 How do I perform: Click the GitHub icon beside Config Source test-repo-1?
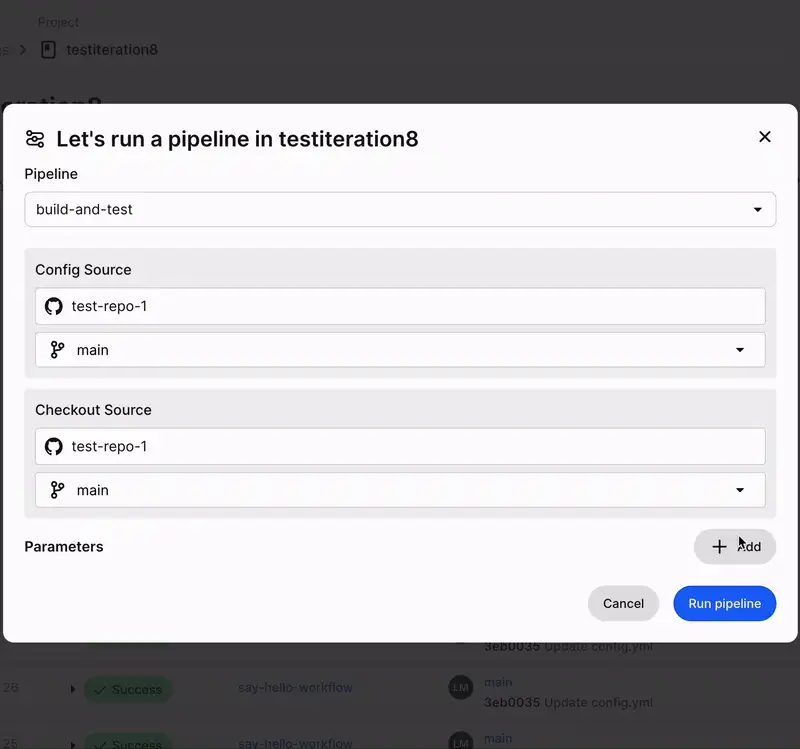coord(53,306)
